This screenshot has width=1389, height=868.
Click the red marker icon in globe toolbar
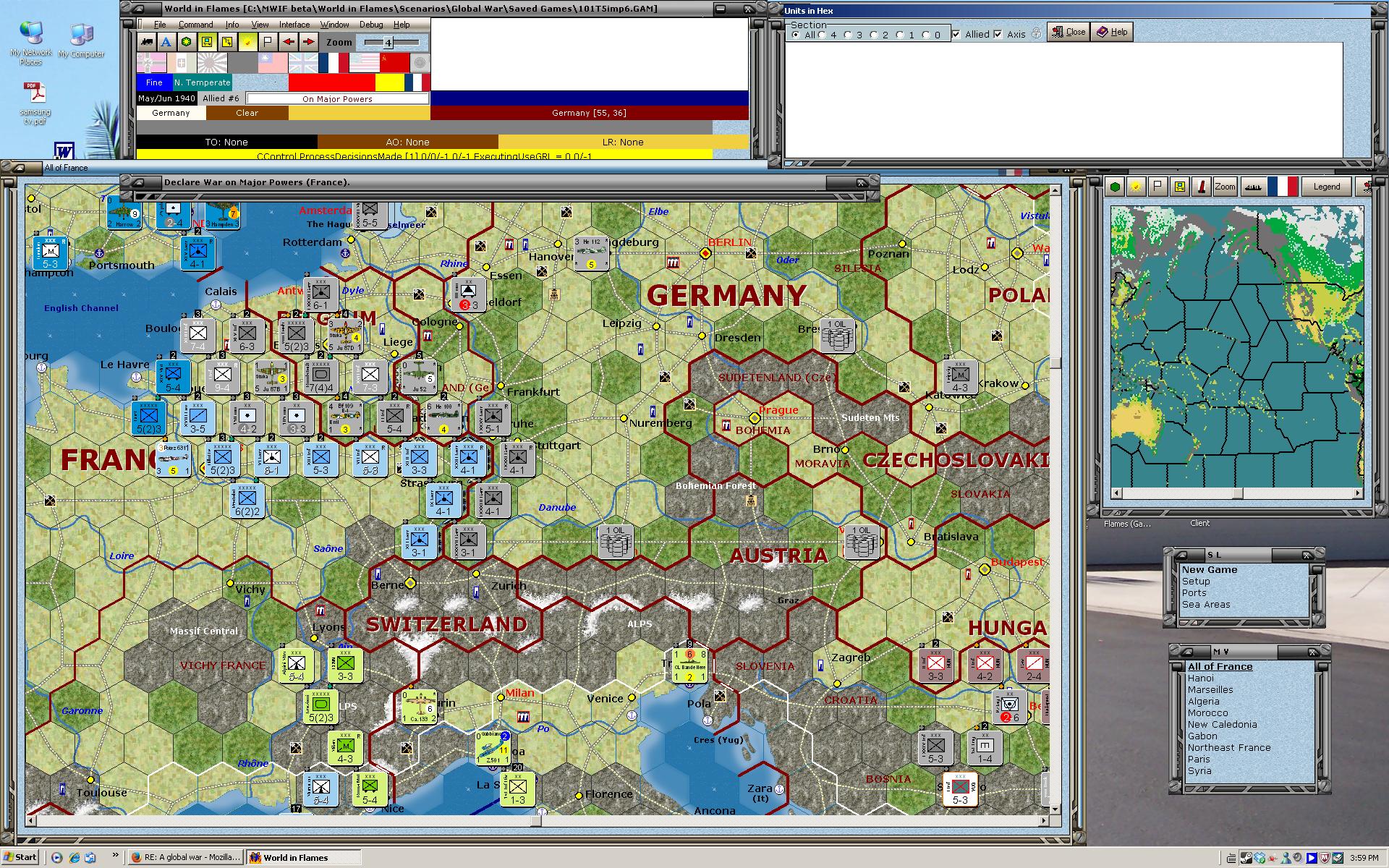click(1201, 187)
